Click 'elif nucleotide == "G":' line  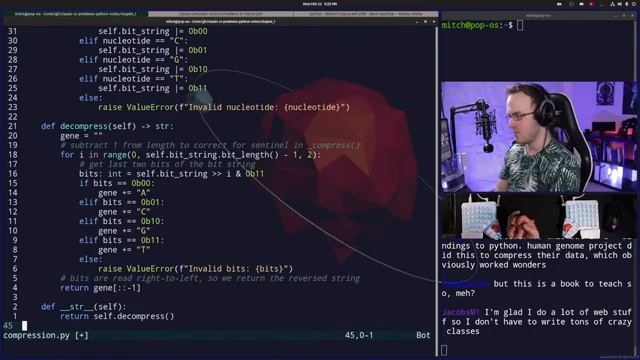point(133,60)
